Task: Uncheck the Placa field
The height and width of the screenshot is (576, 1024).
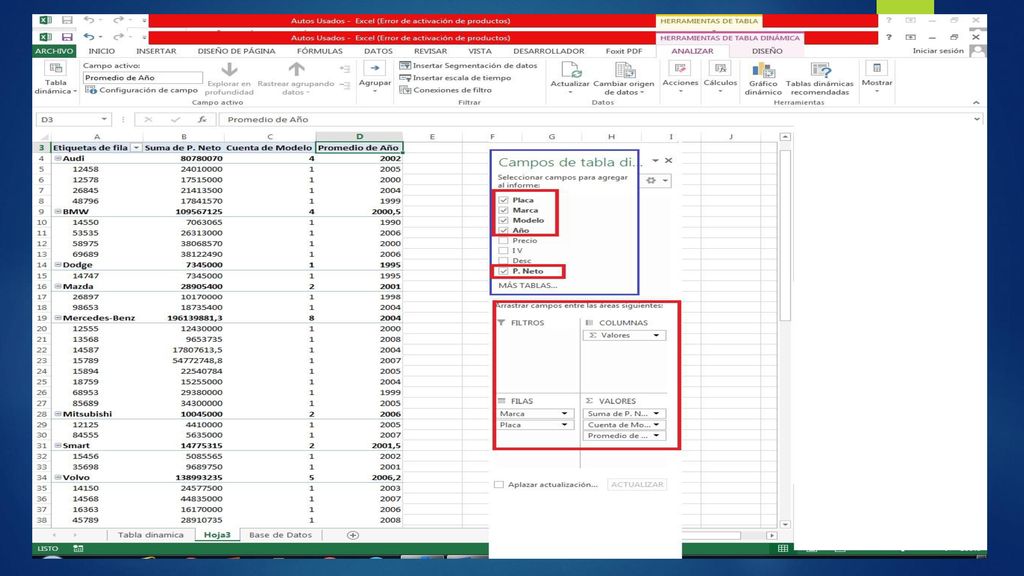Action: [x=504, y=200]
